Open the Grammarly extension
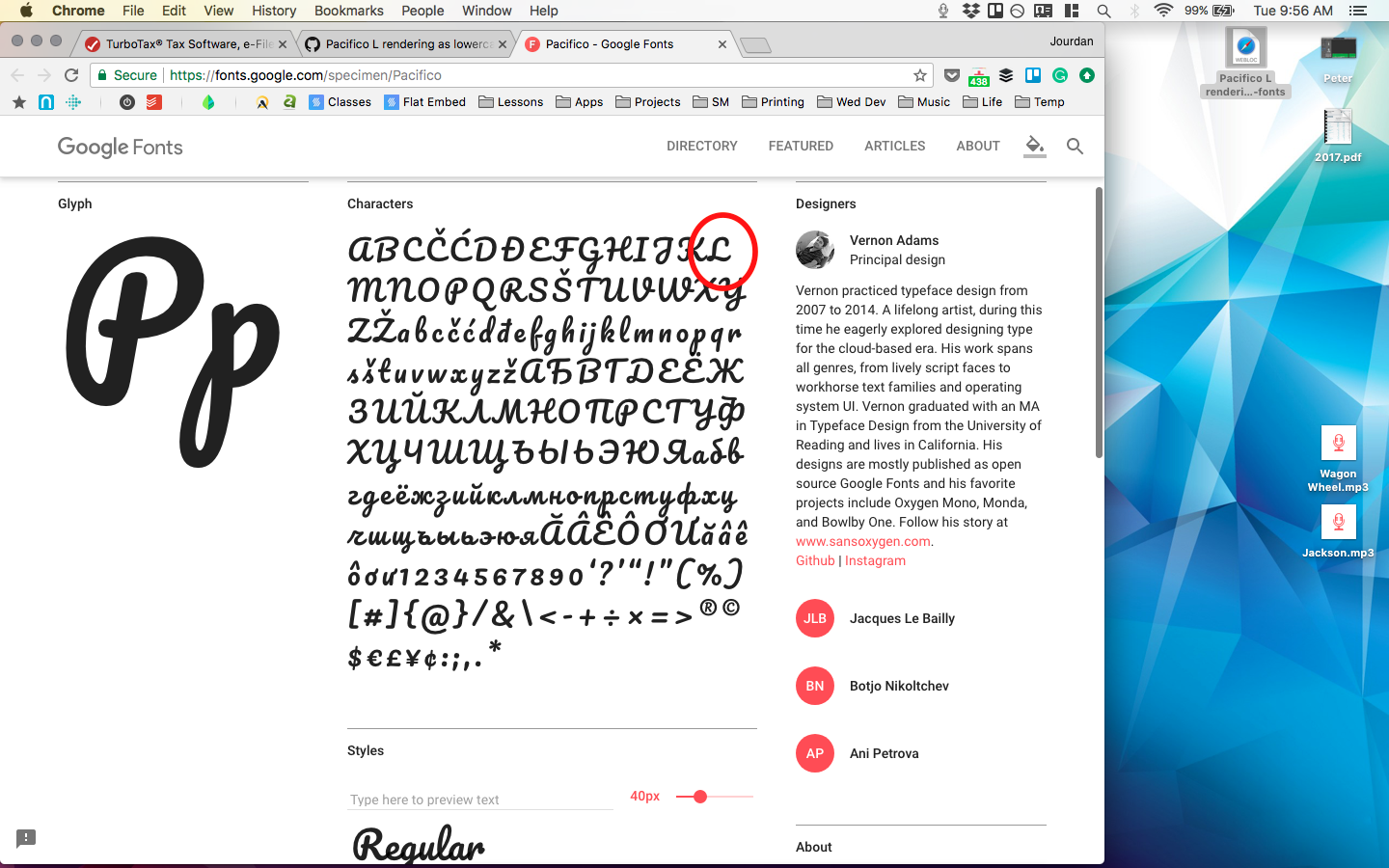1389x868 pixels. [x=1059, y=75]
